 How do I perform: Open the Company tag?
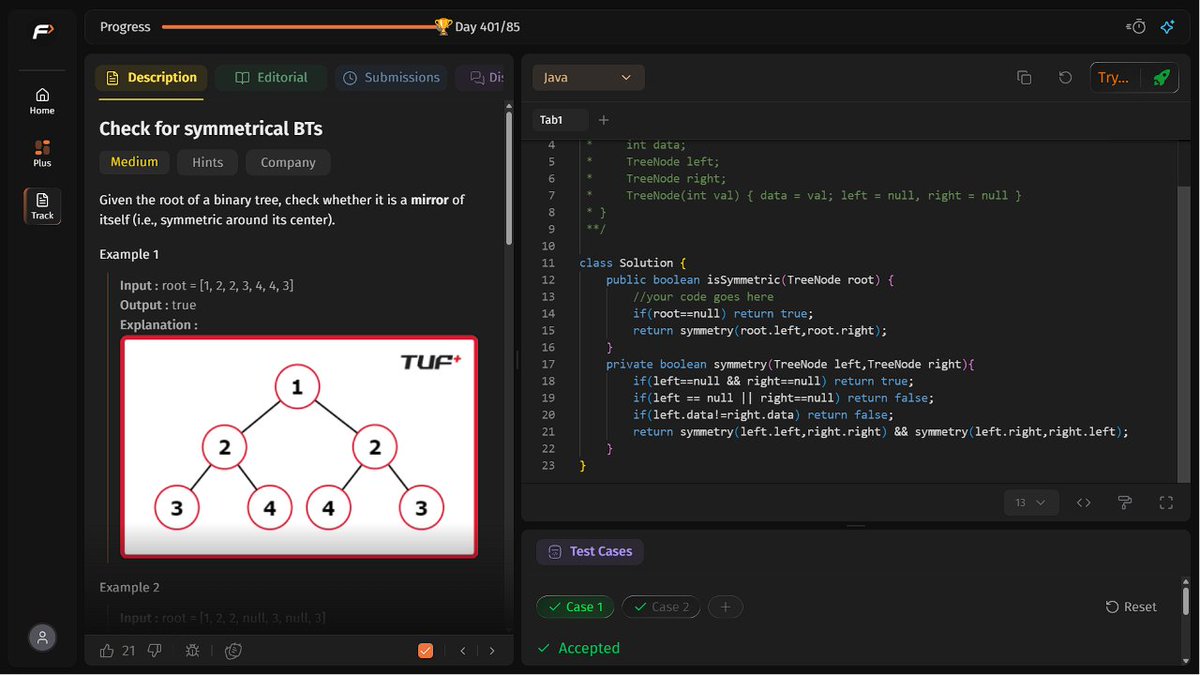288,162
